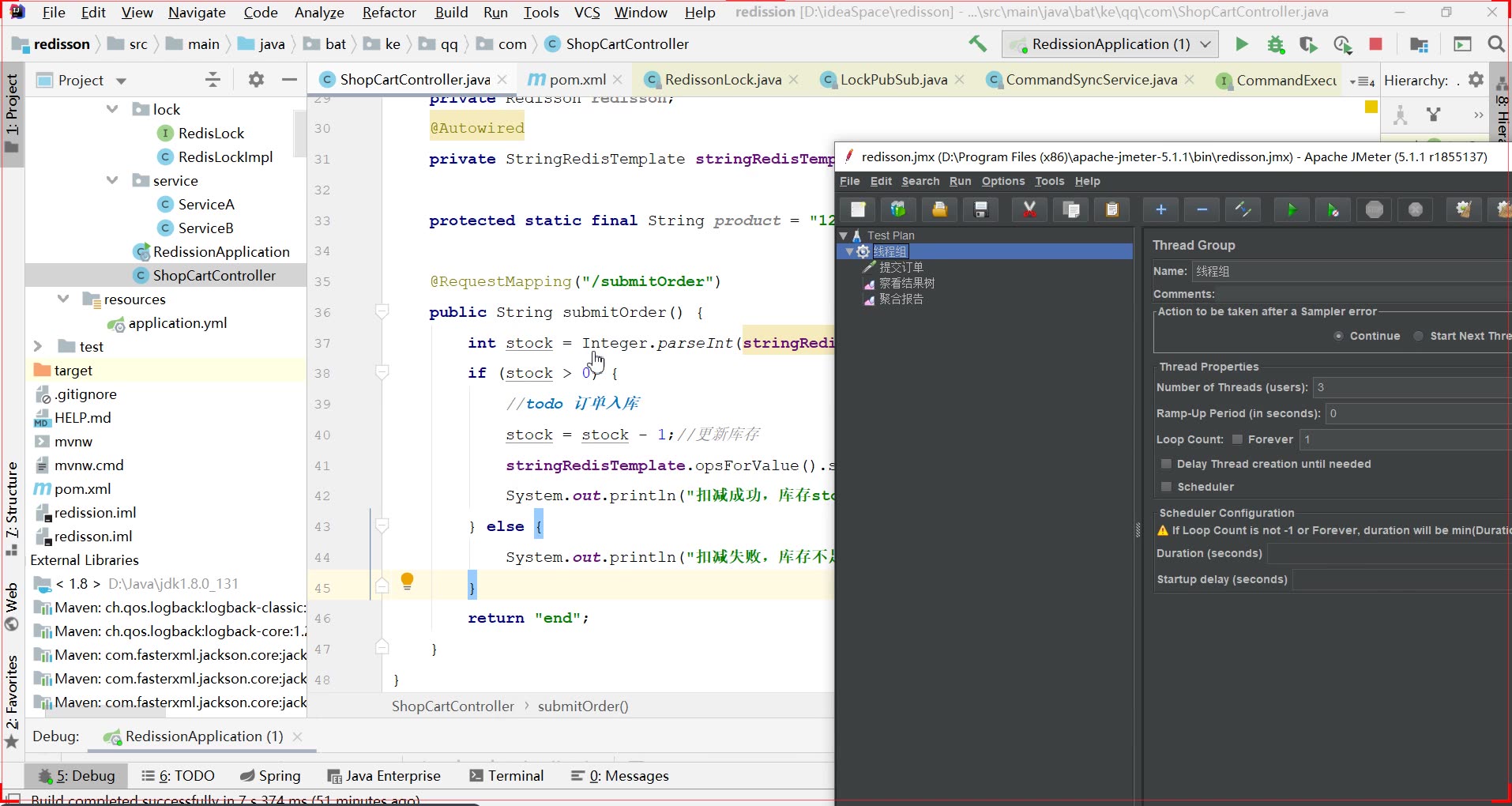Open the Project Structure icon
The height and width of the screenshot is (806, 1512).
(1419, 44)
